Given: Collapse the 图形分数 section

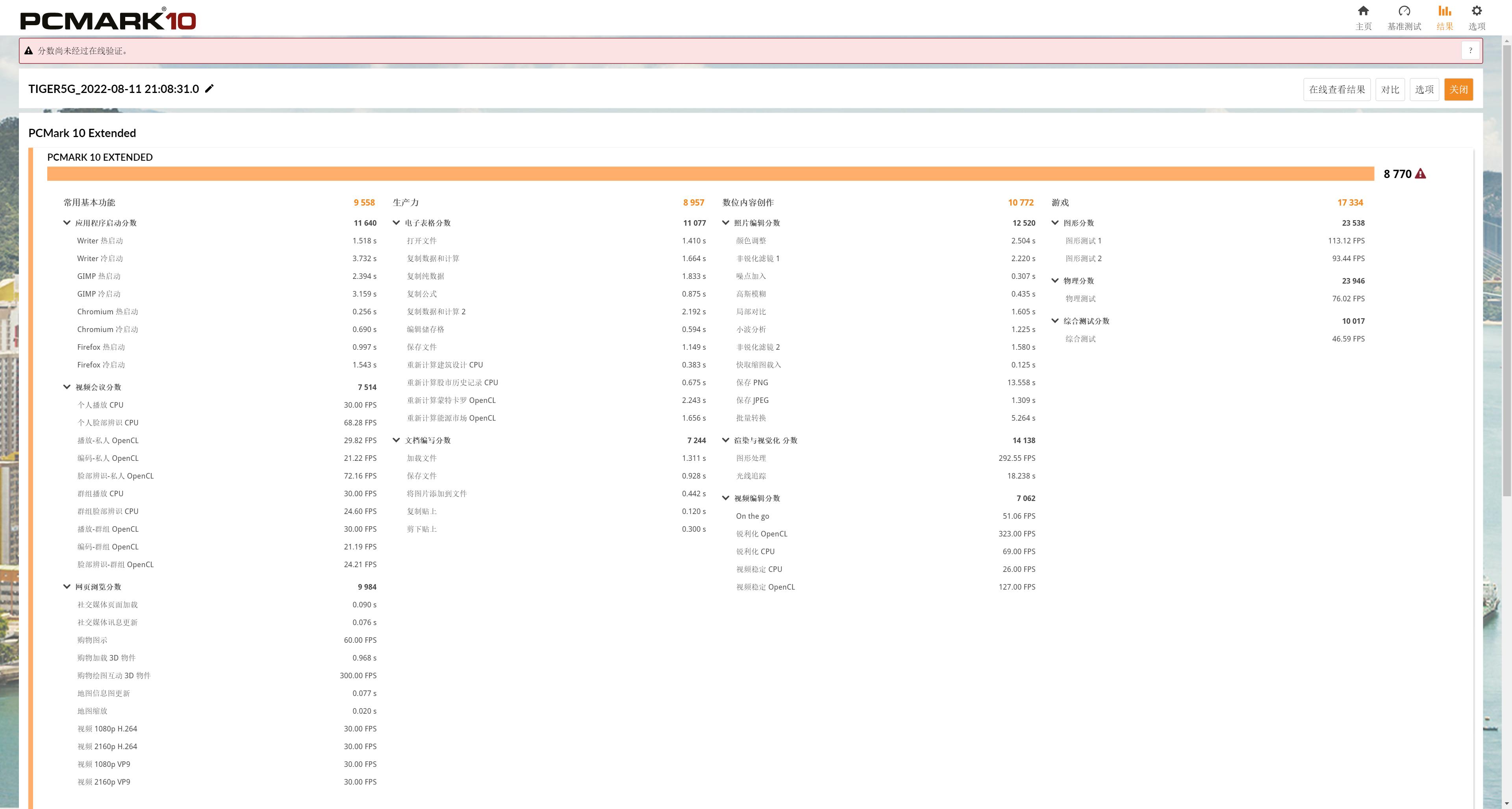Looking at the screenshot, I should tap(1055, 223).
